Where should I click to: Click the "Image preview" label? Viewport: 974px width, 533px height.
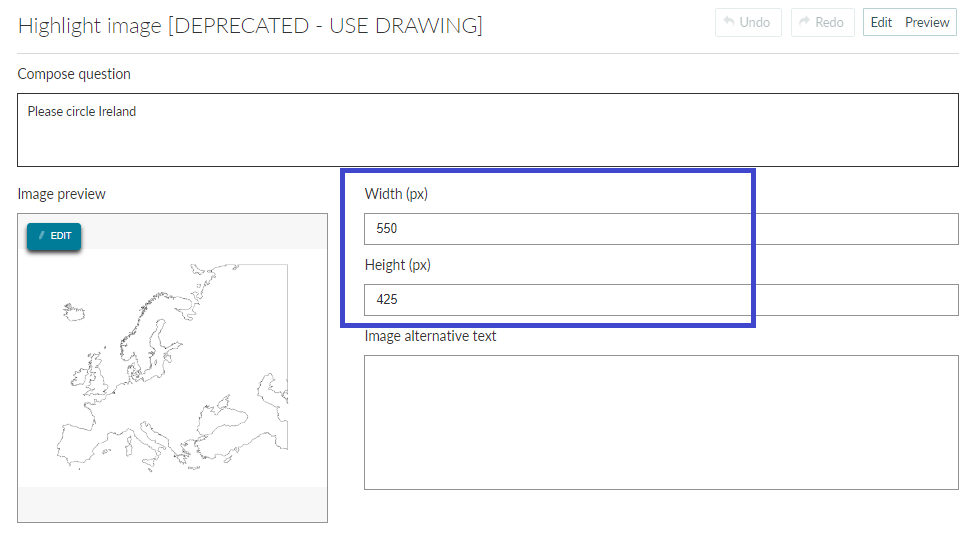[61, 194]
